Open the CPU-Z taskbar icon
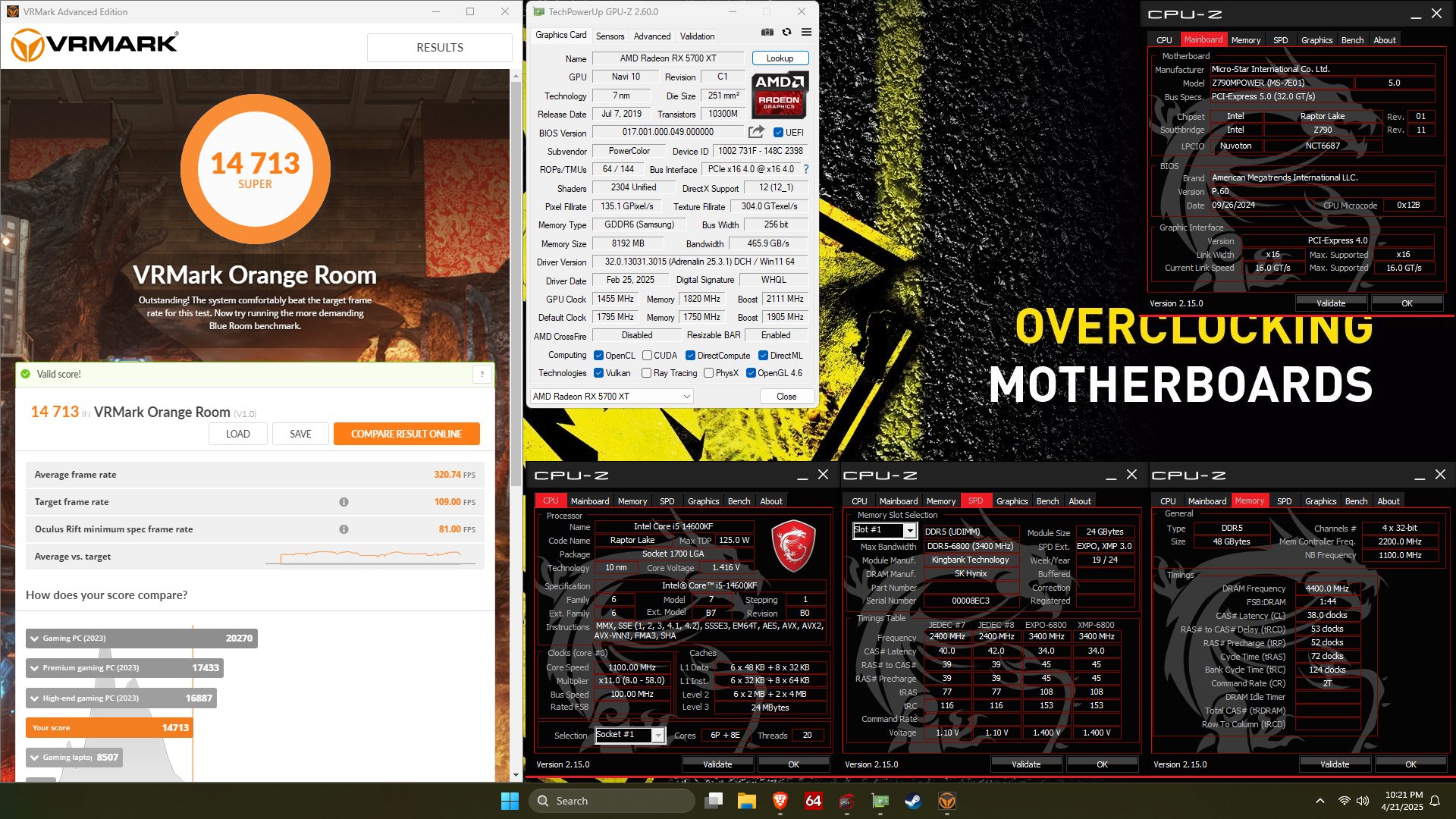The width and height of the screenshot is (1456, 819). pos(846,801)
